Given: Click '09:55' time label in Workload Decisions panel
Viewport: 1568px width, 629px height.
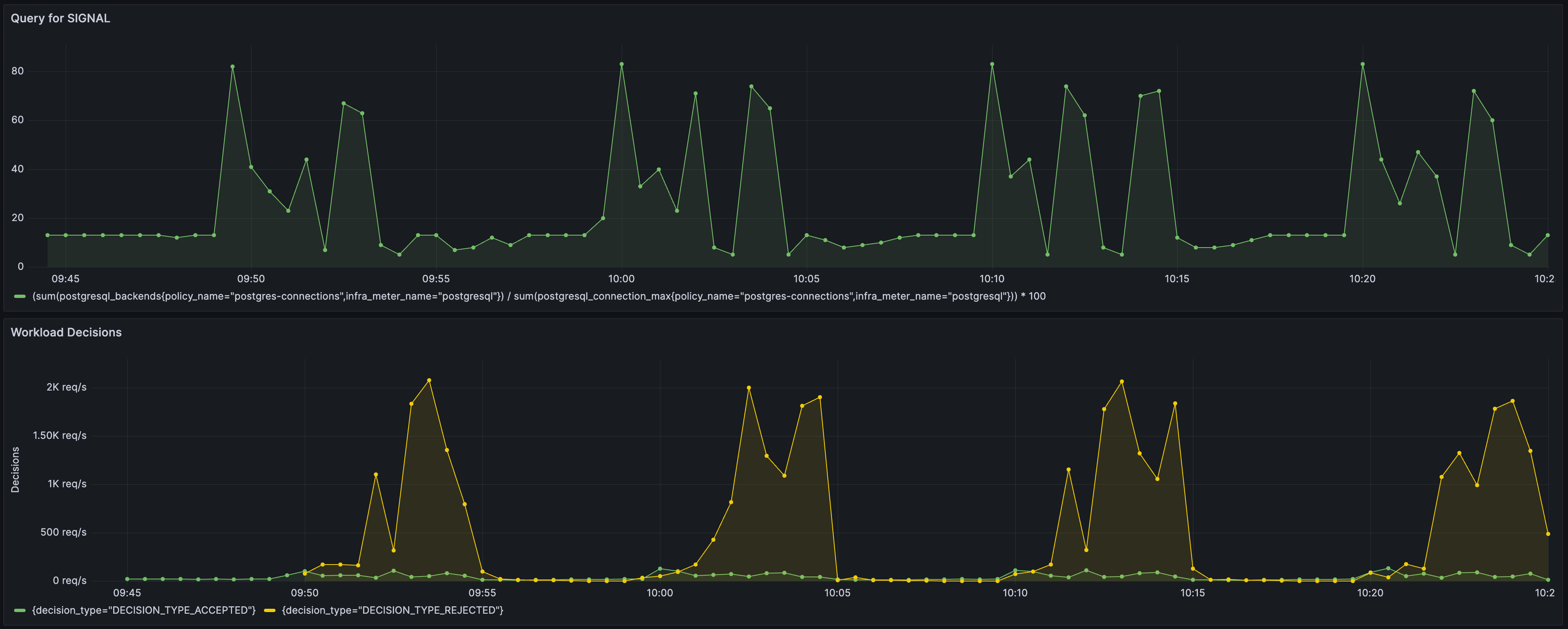Looking at the screenshot, I should (x=482, y=593).
